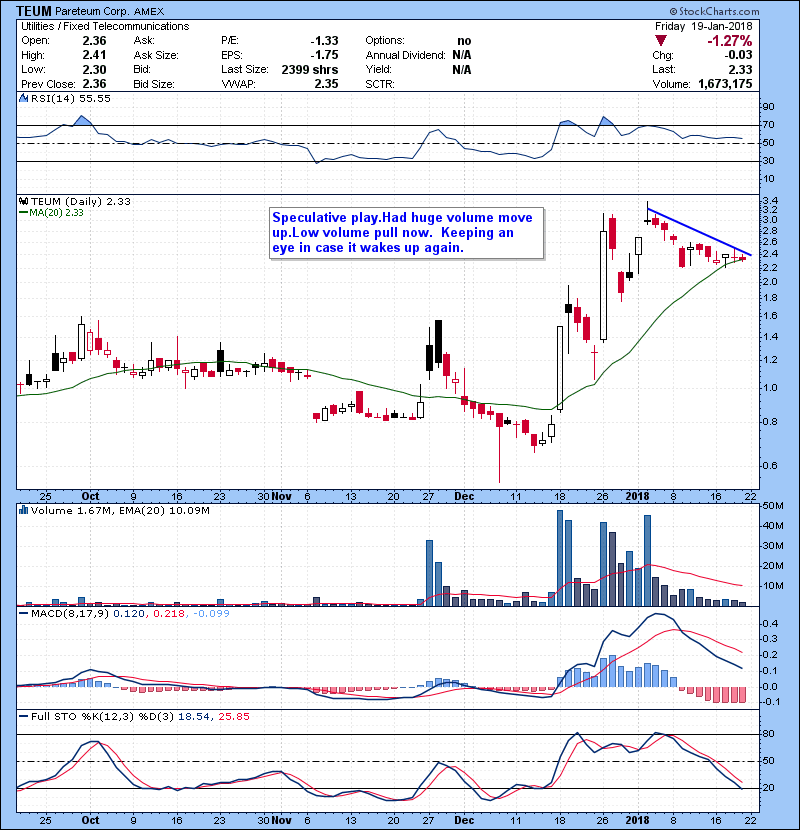Select the Last price 2.33 in header
Image resolution: width=800 pixels, height=830 pixels.
pyautogui.click(x=740, y=69)
